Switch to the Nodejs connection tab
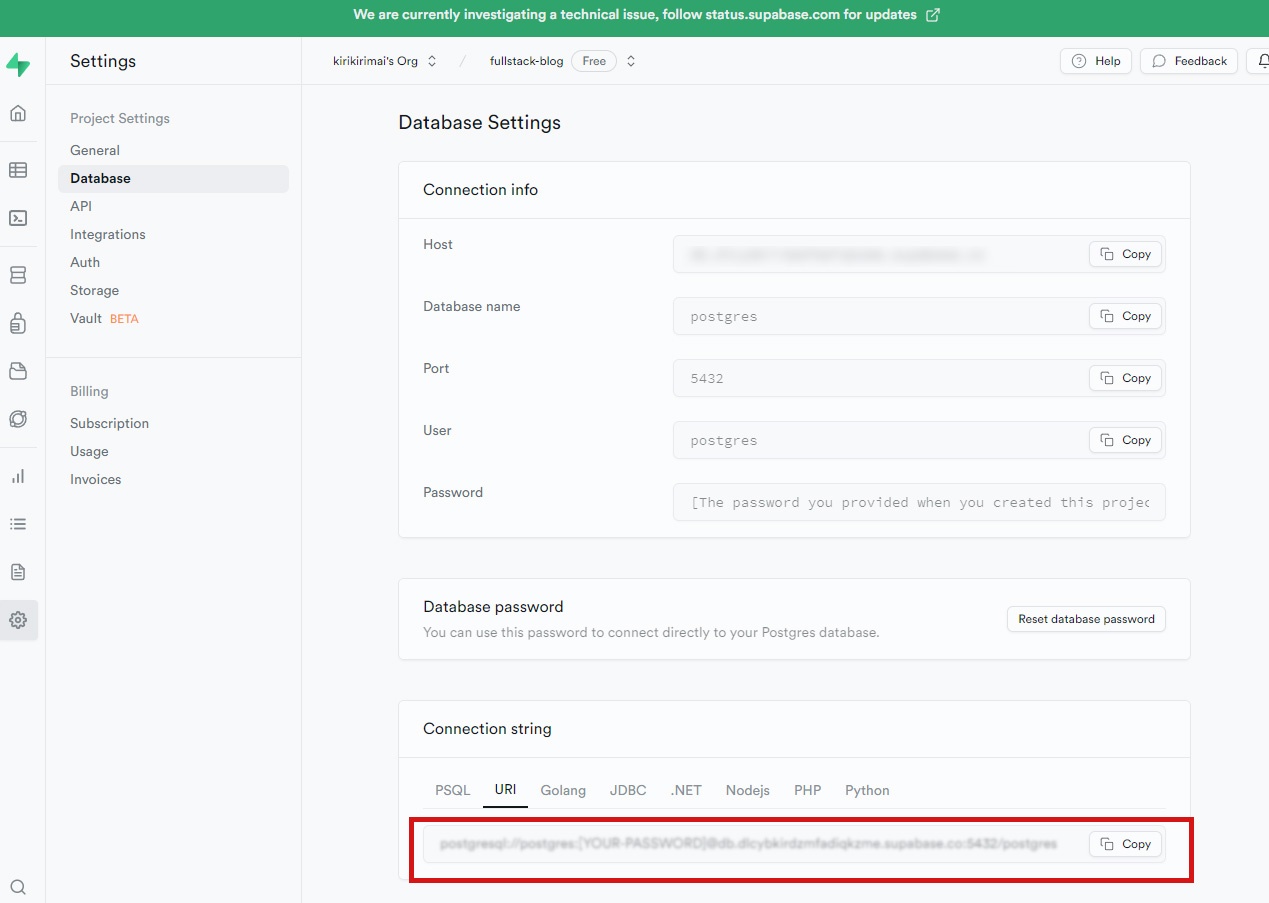This screenshot has width=1269, height=903. click(x=748, y=790)
